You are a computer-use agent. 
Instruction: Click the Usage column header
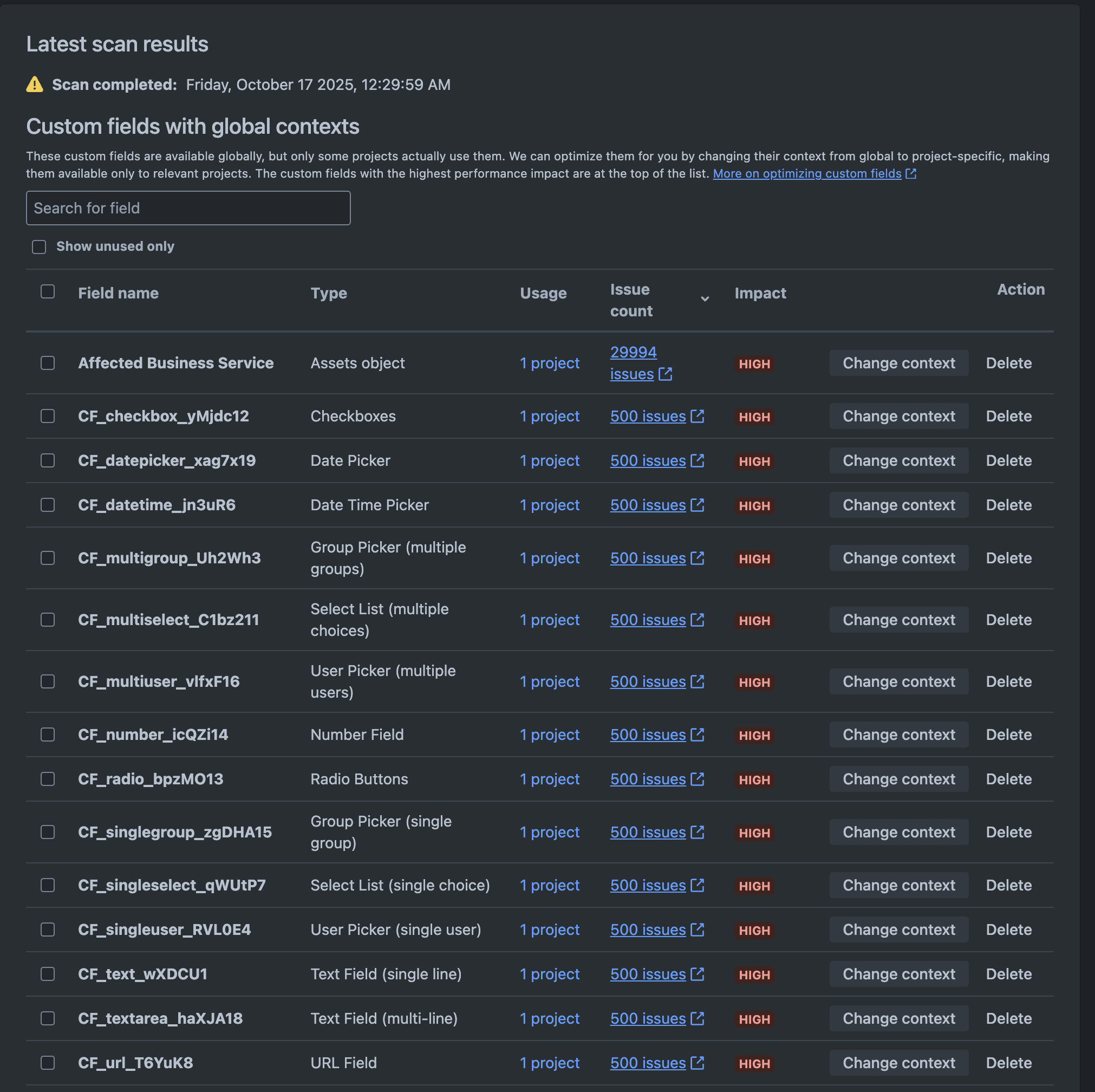[x=543, y=293]
